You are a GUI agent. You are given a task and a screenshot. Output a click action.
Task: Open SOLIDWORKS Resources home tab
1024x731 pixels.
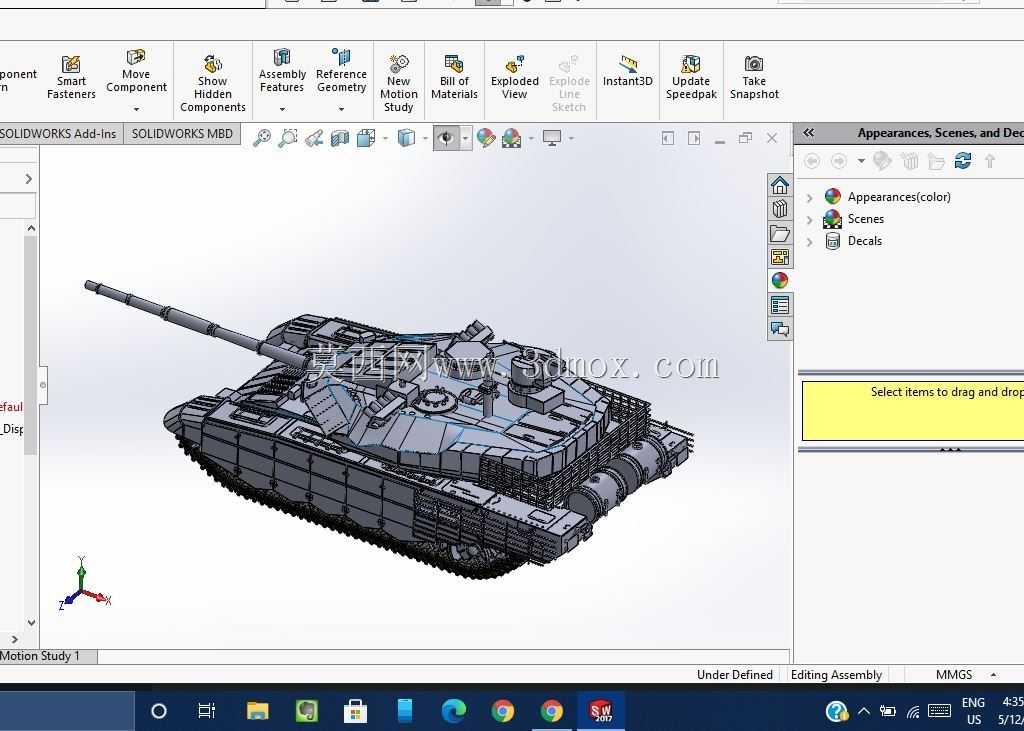coord(780,185)
